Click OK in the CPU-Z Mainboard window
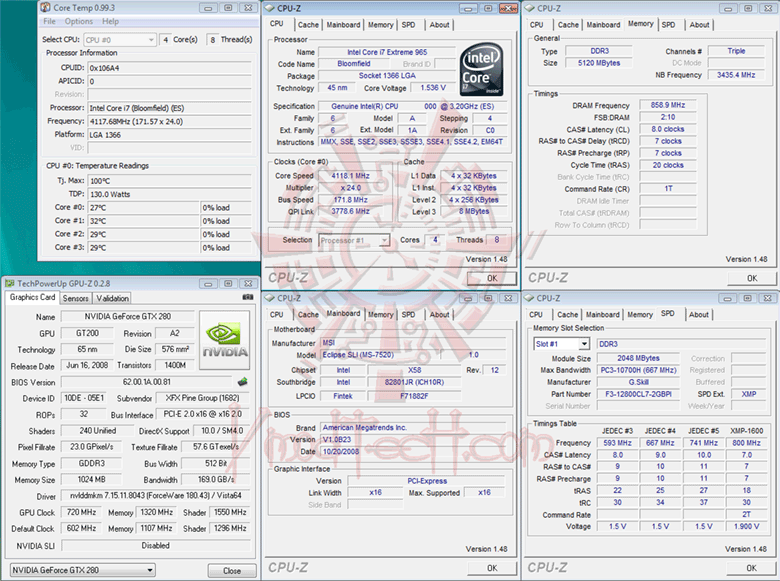Viewport: 780px width, 581px height. (492, 568)
